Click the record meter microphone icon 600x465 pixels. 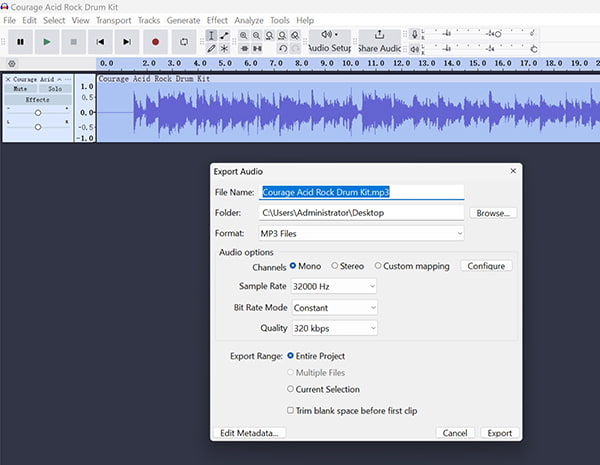tap(414, 35)
